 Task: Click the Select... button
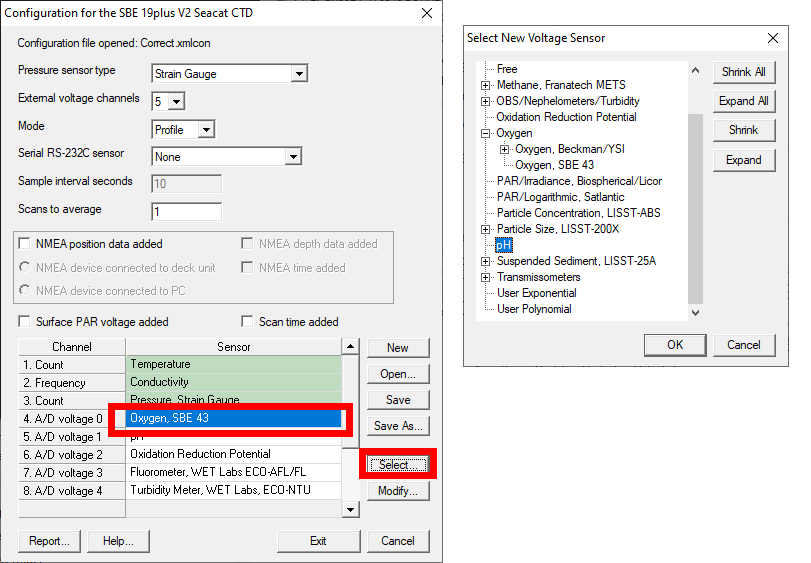(x=397, y=465)
